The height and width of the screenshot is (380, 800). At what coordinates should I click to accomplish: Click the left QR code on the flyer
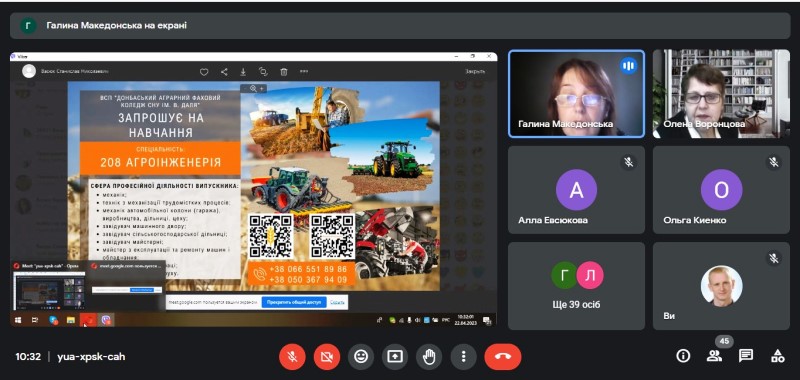click(270, 236)
